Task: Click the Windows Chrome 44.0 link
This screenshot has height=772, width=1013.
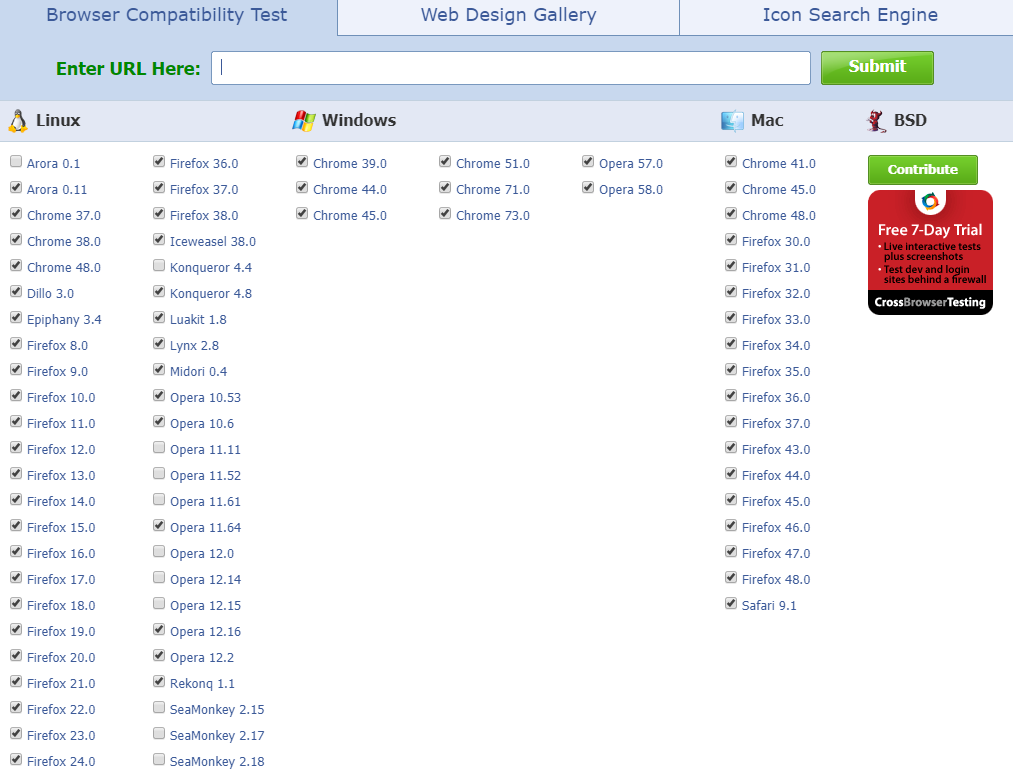Action: pyautogui.click(x=350, y=190)
